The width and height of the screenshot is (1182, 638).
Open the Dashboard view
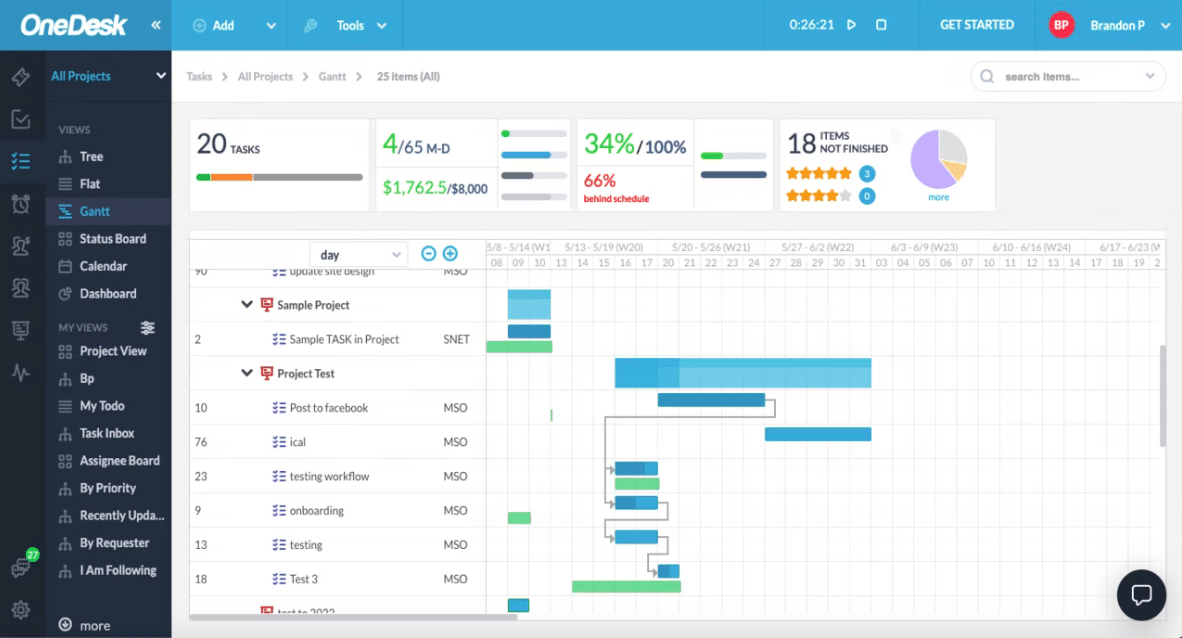[108, 293]
